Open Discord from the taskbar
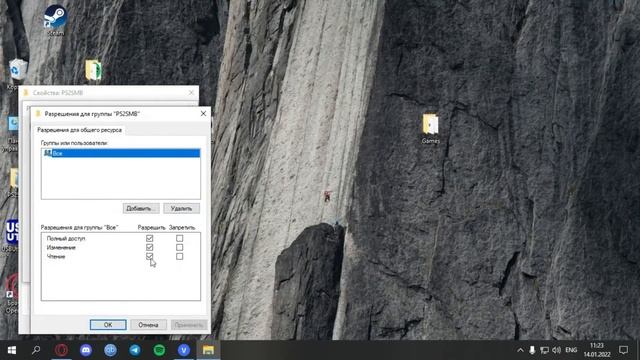This screenshot has width=640, height=360. [86, 350]
